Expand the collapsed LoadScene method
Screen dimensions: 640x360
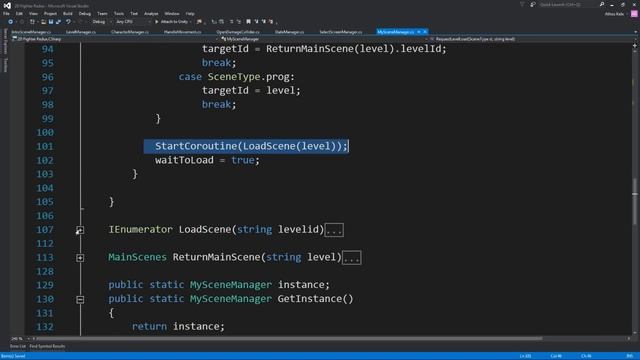[80, 230]
